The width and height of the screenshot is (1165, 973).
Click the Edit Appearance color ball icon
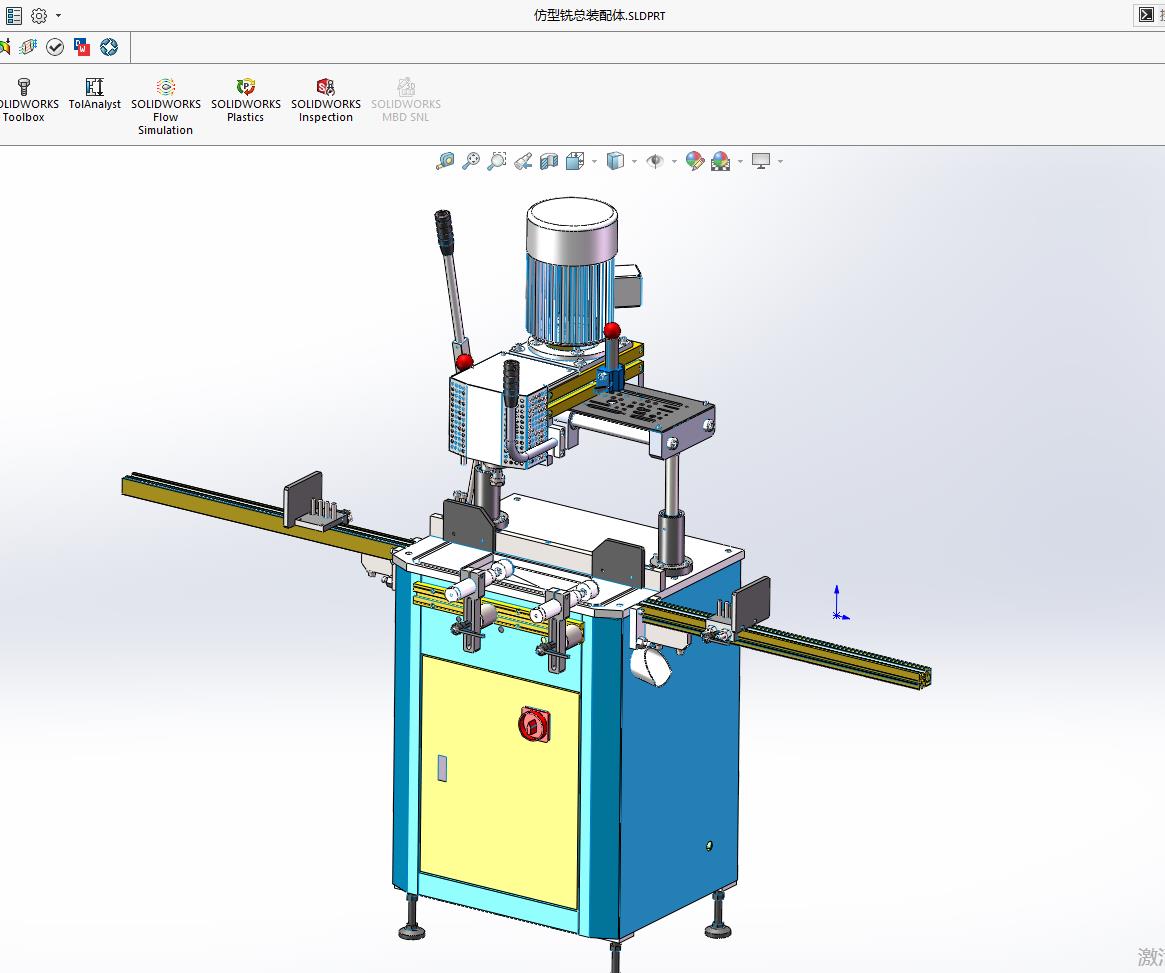point(695,161)
